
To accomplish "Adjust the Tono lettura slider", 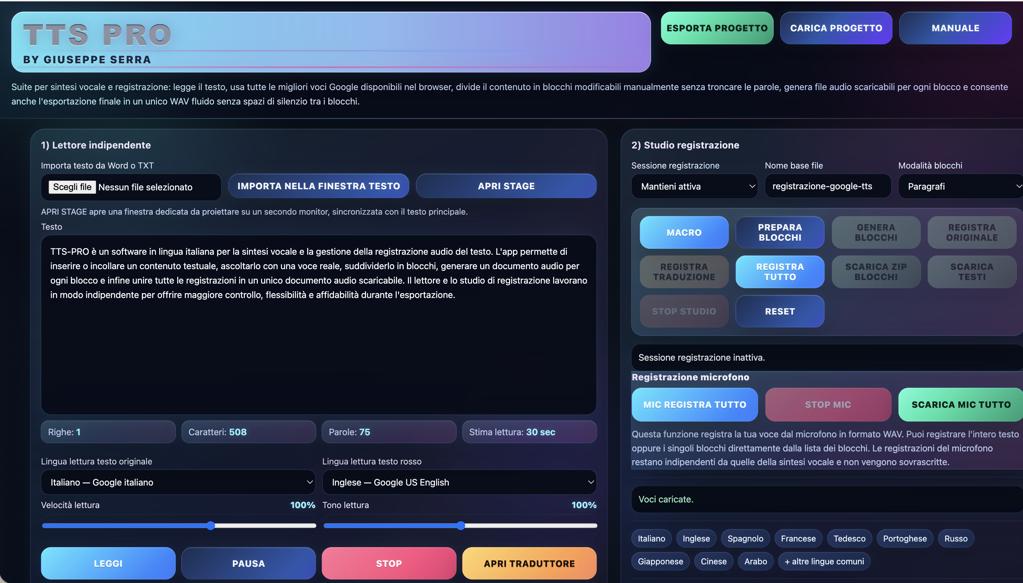I will (460, 526).
